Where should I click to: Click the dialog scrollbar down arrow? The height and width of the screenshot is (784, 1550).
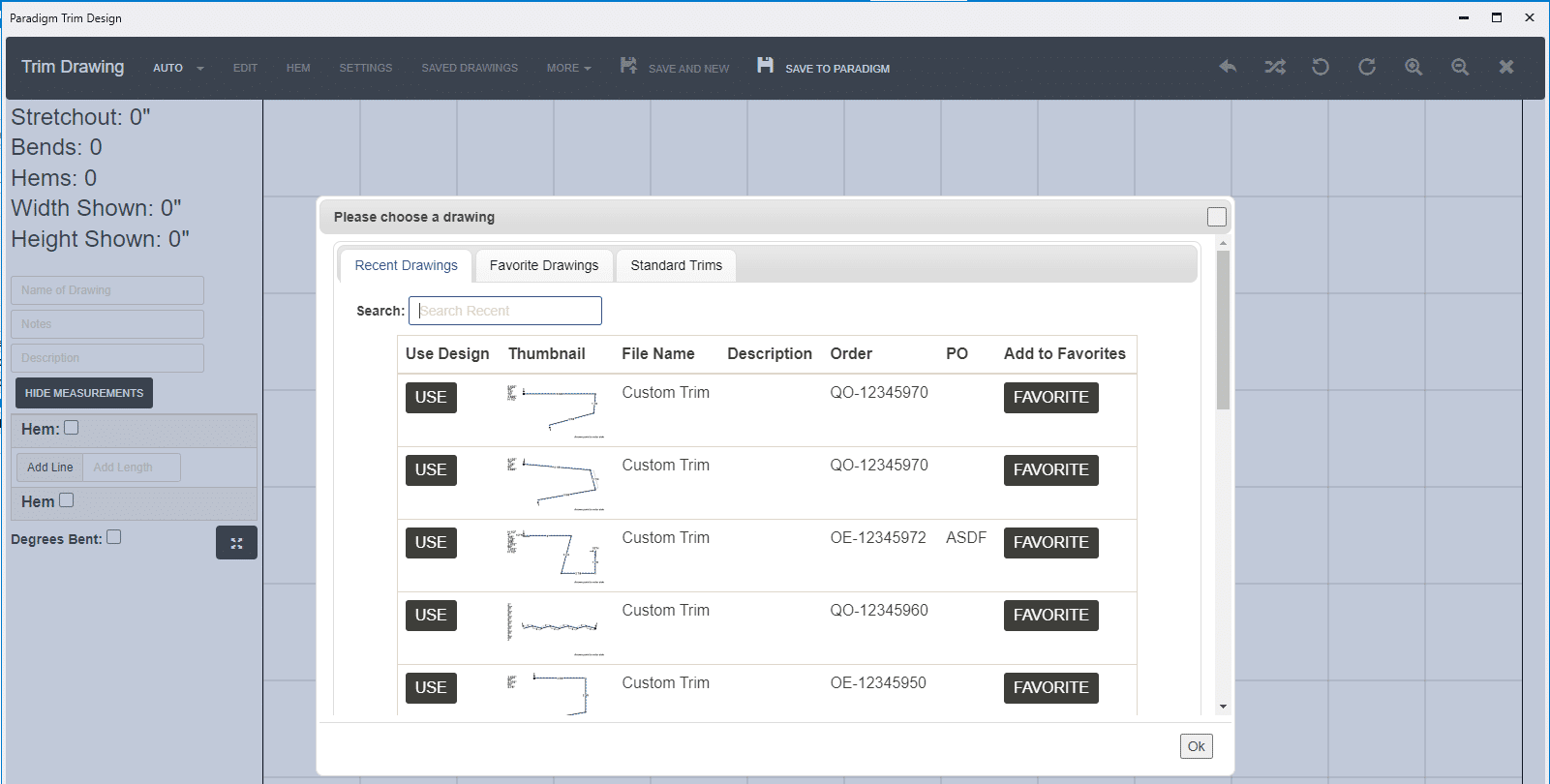pyautogui.click(x=1223, y=707)
